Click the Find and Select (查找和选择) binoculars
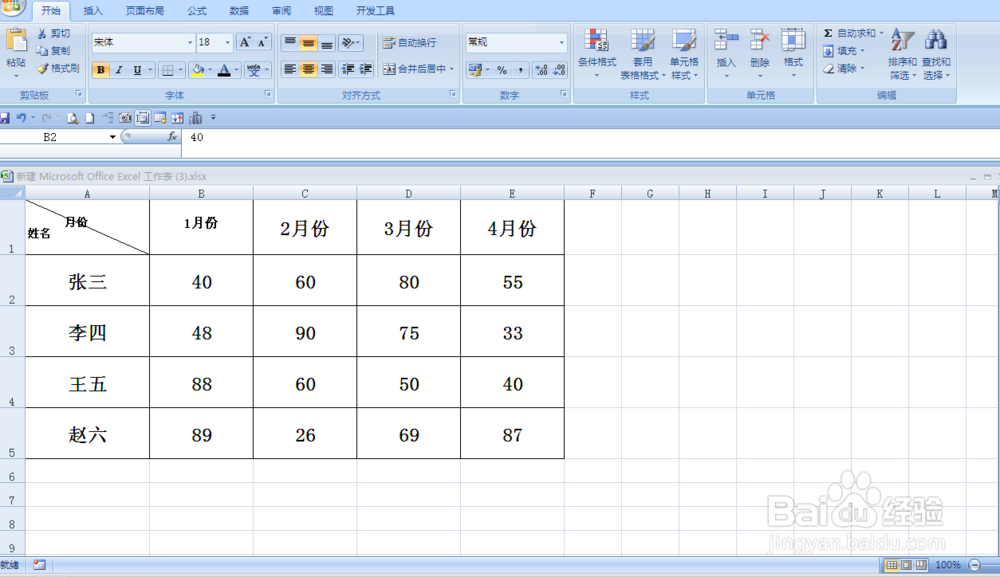Screen dimensions: 1000x577 pos(936,40)
